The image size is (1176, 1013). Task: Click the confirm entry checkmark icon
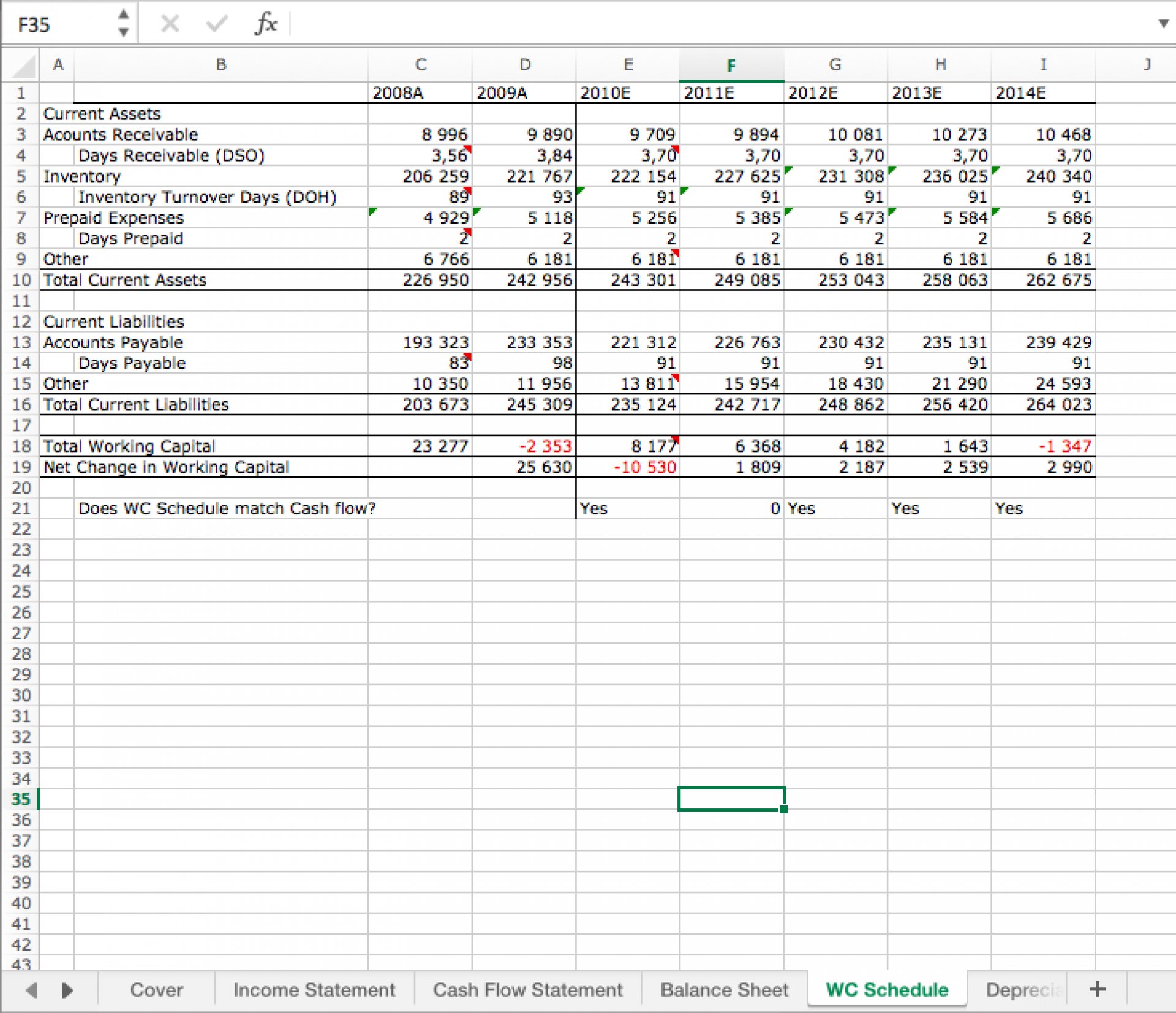(x=217, y=24)
